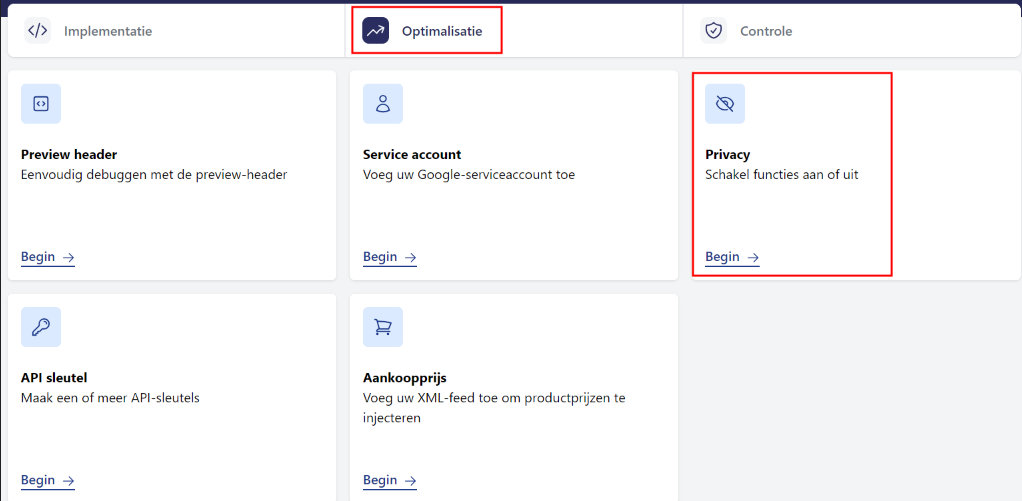Click the Aankoopprijs shopping cart icon
1022x501 pixels.
click(382, 327)
